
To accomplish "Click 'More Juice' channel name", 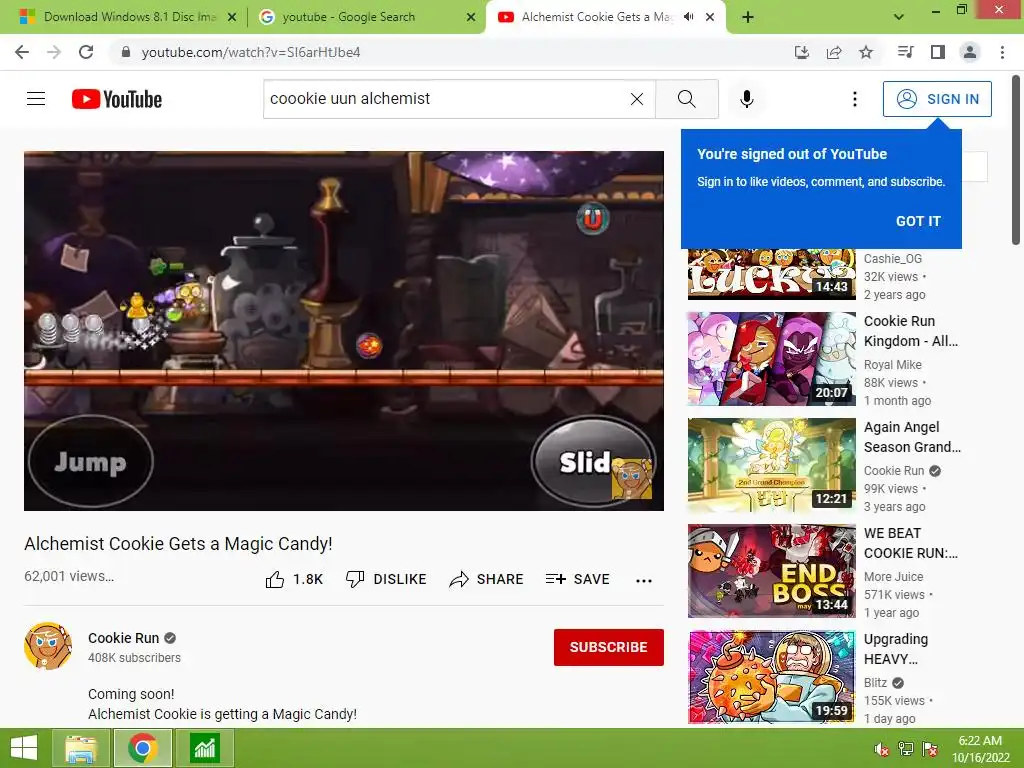I will pos(893,577).
